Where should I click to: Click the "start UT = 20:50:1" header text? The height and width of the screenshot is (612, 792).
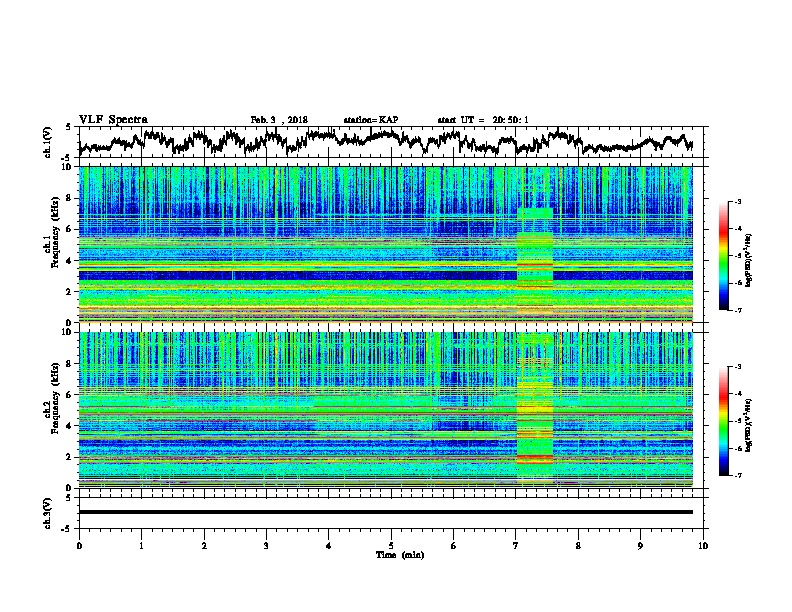(x=483, y=120)
